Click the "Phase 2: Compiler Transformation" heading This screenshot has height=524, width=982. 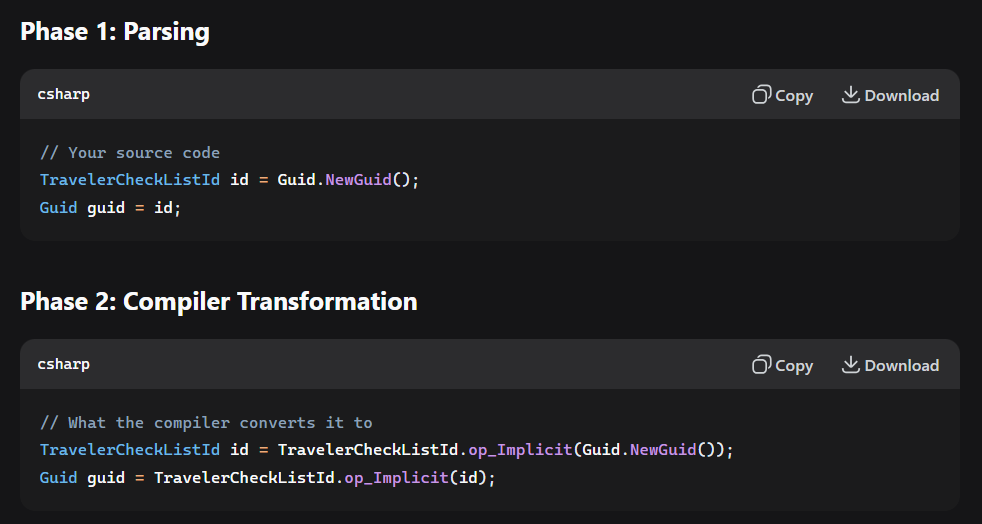(x=219, y=301)
